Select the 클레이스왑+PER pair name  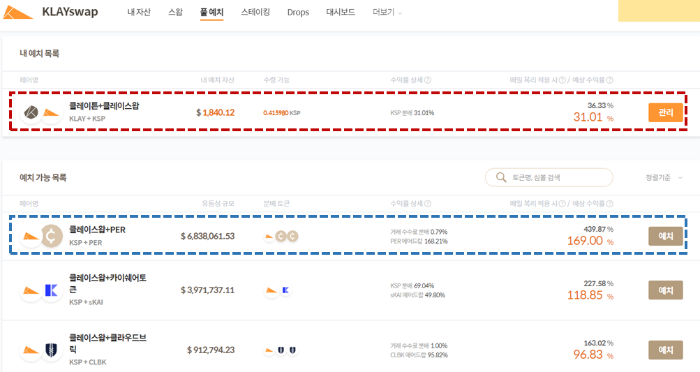97,230
